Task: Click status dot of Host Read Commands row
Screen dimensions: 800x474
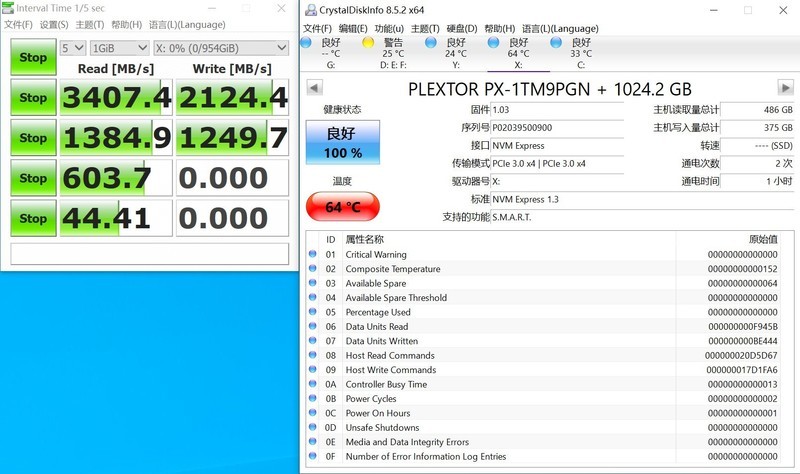Action: click(x=313, y=355)
